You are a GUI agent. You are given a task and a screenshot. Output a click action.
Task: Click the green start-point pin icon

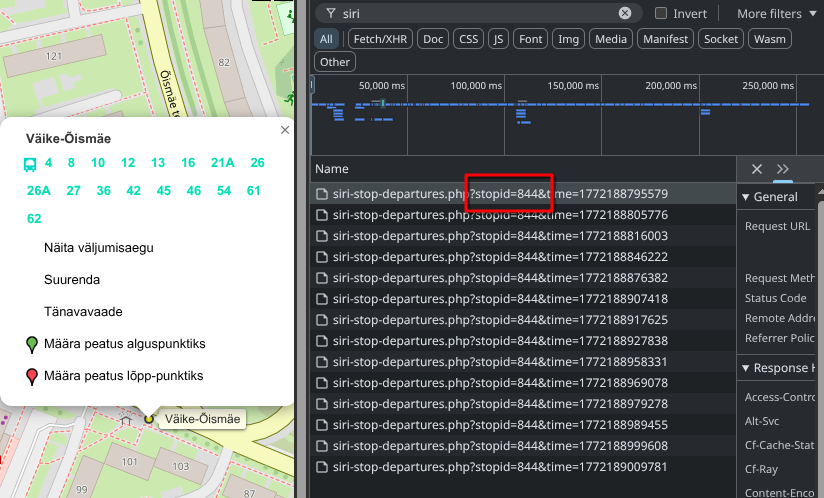tap(31, 345)
